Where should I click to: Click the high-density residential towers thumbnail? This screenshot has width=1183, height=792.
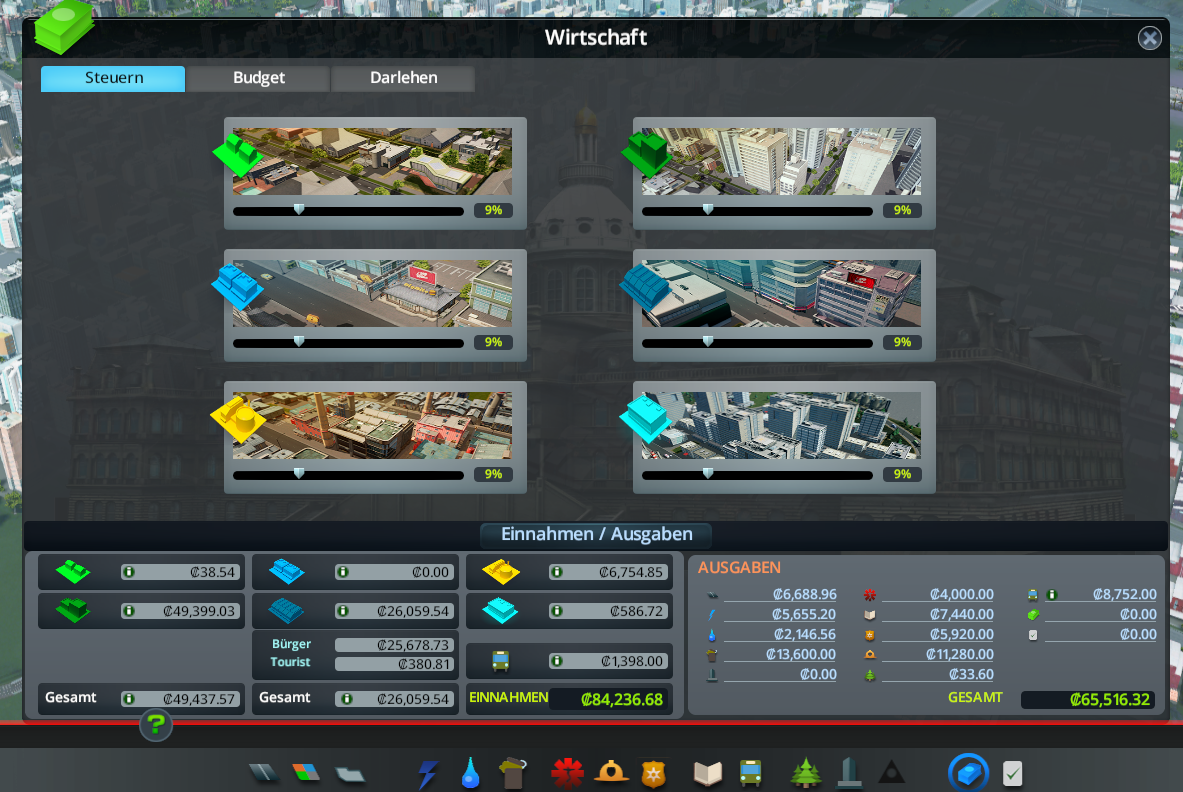pos(781,161)
